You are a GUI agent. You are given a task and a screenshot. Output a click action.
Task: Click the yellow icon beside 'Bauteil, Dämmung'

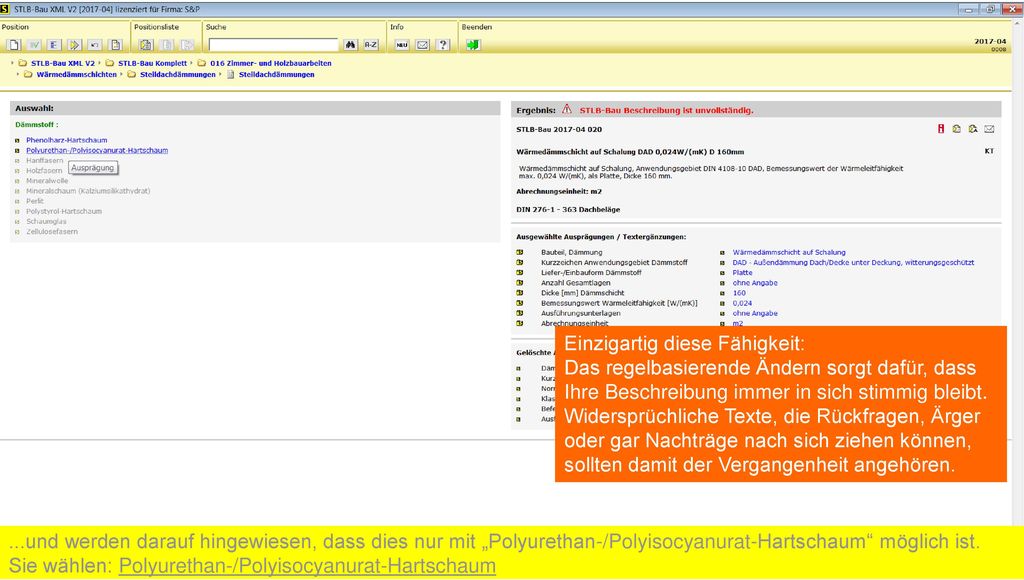pos(520,252)
